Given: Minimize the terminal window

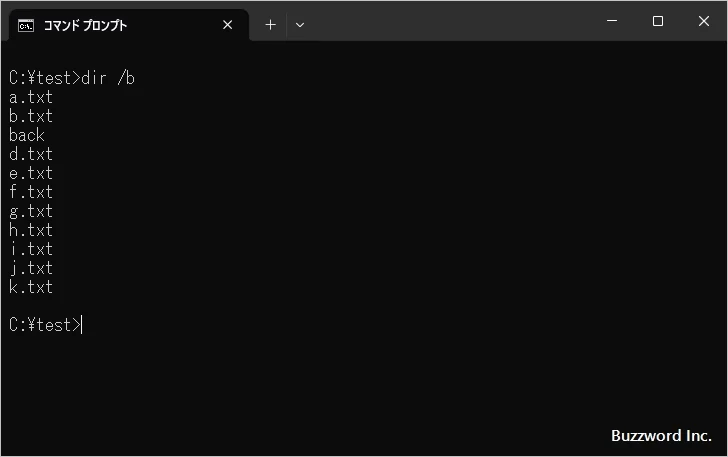Looking at the screenshot, I should (612, 21).
